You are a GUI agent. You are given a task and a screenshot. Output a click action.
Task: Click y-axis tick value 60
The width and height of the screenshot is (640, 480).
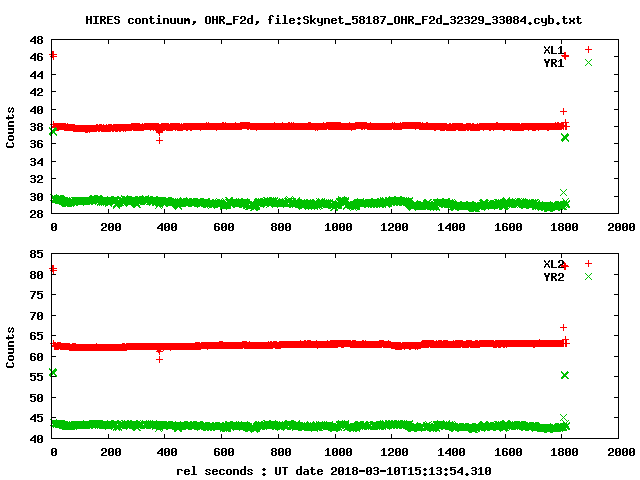tap(36, 357)
